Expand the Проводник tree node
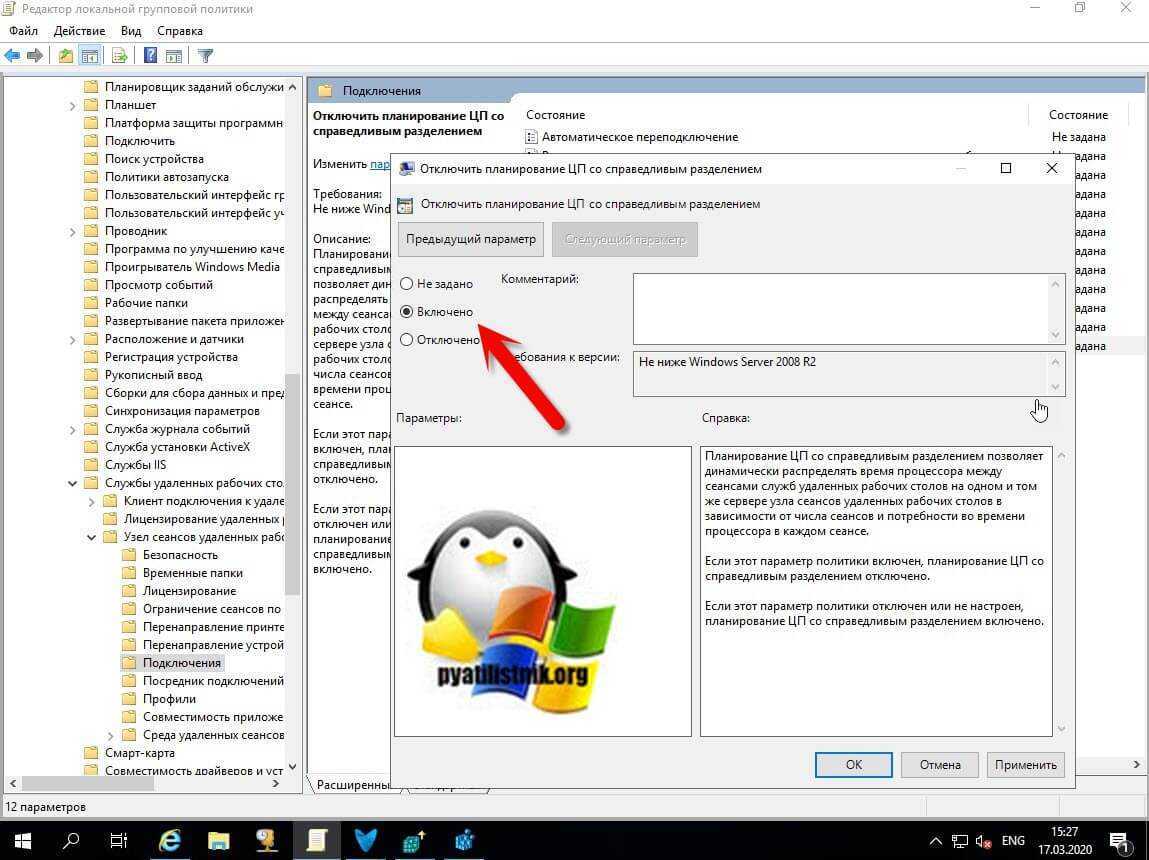 point(72,231)
